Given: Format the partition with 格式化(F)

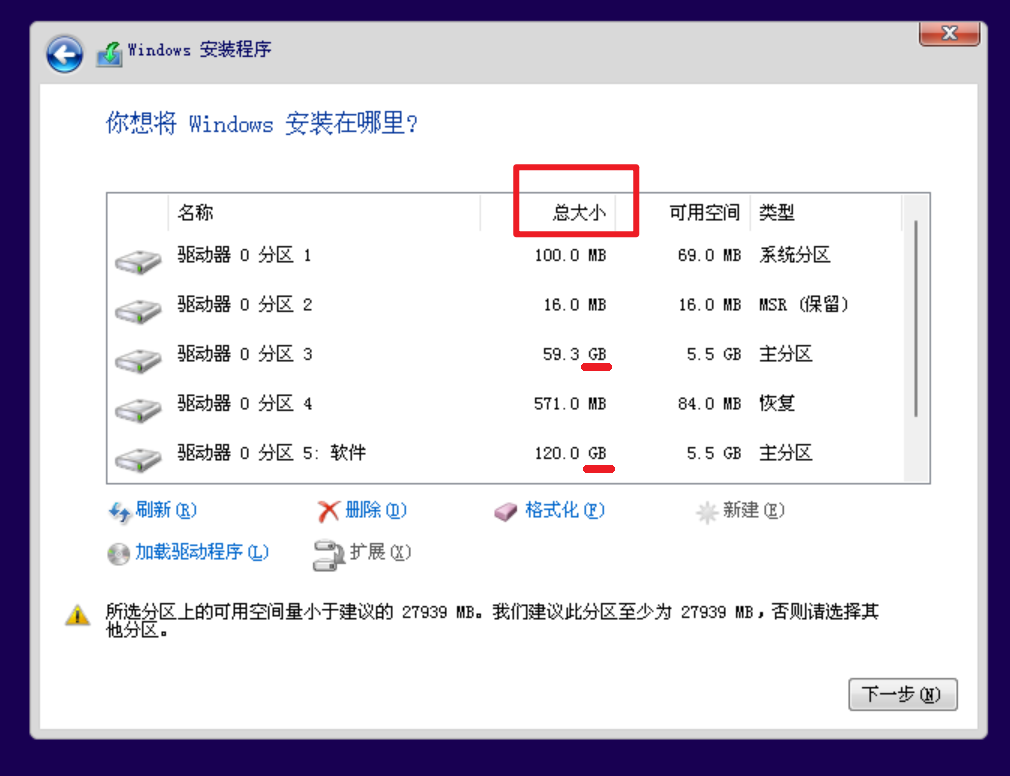Looking at the screenshot, I should coord(565,511).
